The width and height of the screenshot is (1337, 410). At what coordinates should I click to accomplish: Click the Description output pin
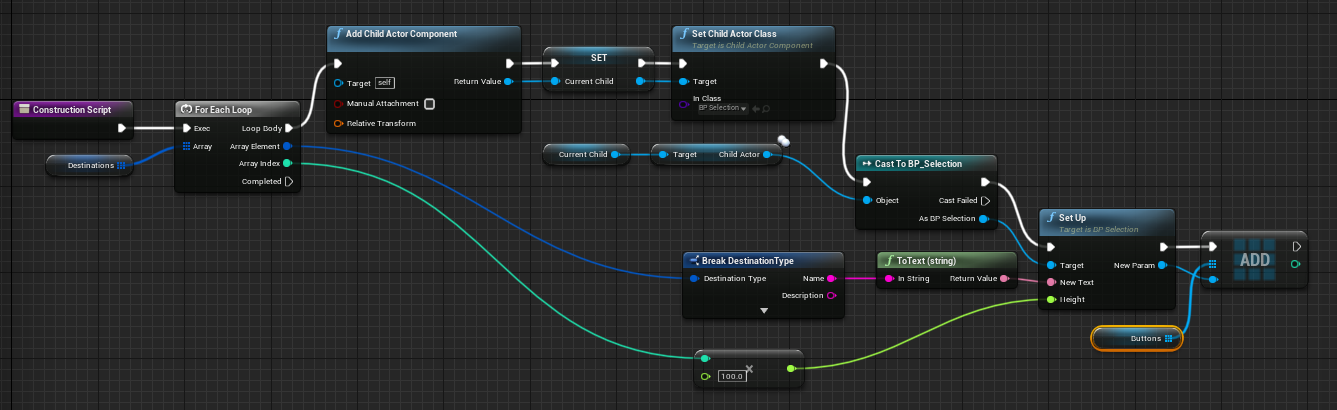tap(831, 296)
